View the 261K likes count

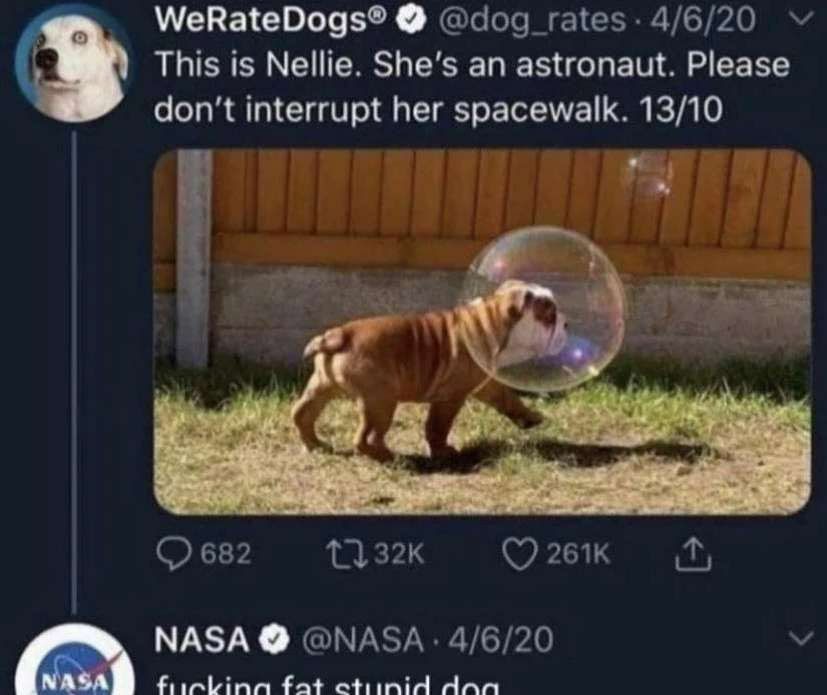coord(579,554)
